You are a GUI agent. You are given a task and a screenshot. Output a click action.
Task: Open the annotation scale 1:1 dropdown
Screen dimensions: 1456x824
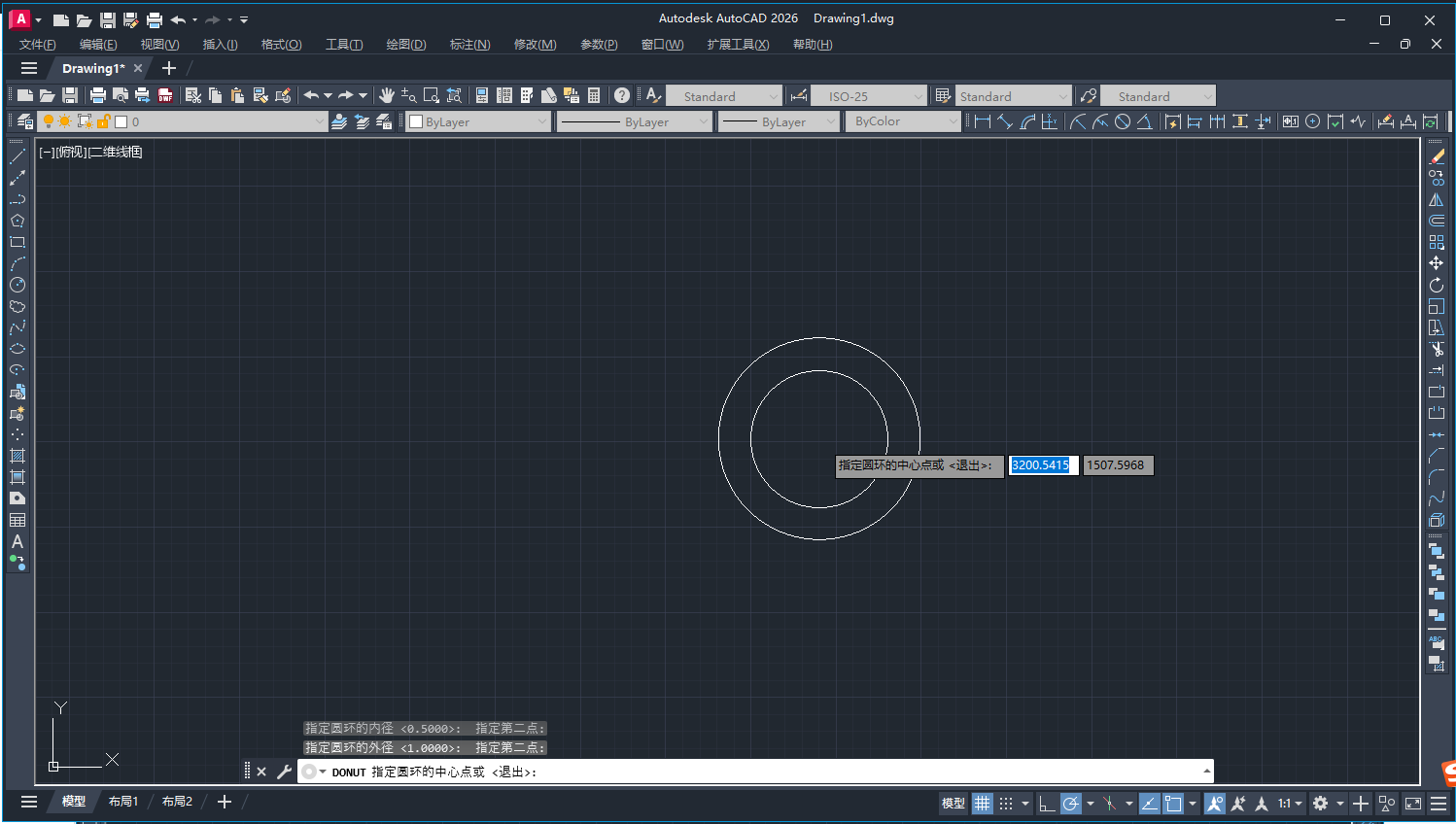[x=1290, y=803]
